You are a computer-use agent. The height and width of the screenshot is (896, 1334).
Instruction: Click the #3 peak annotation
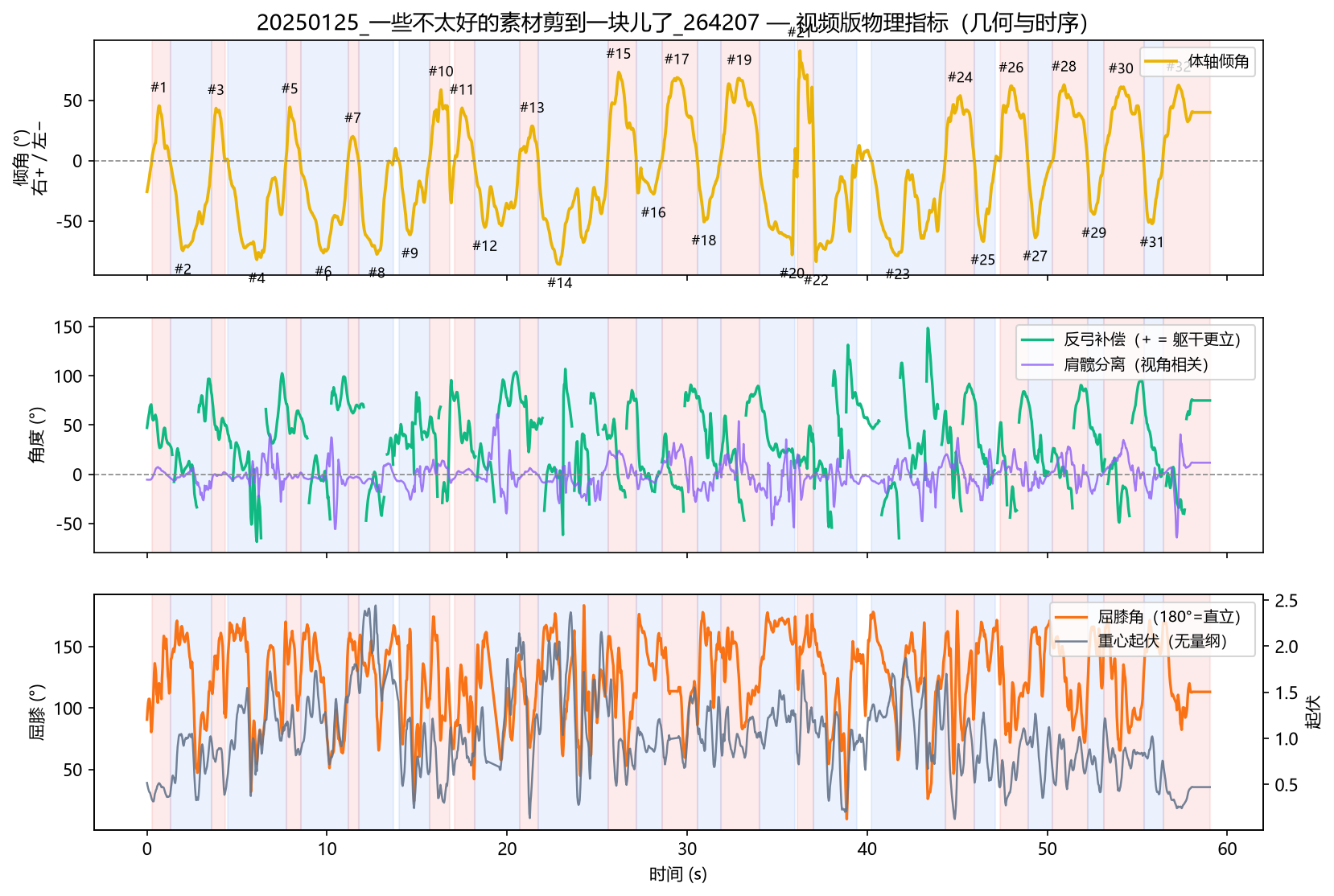[216, 89]
